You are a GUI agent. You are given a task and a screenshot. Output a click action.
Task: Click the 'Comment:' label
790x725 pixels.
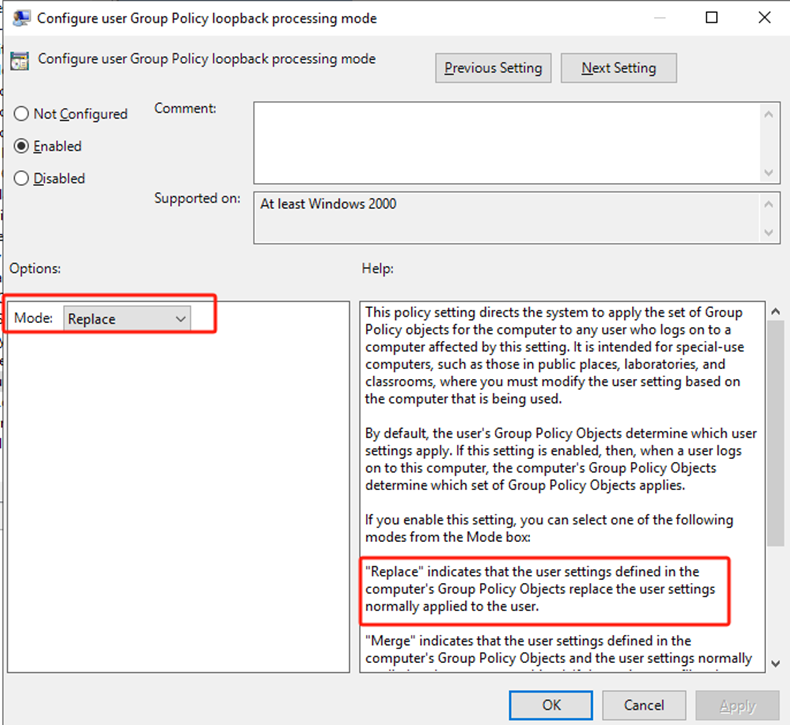click(185, 108)
